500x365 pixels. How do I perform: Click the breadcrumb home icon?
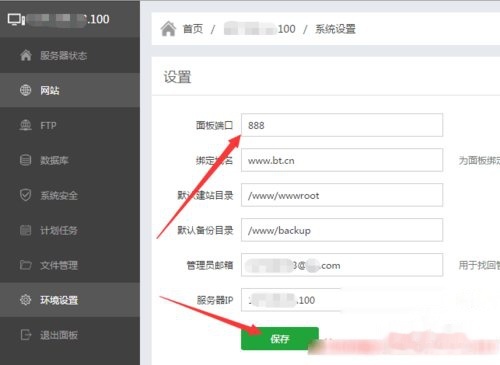[168, 29]
